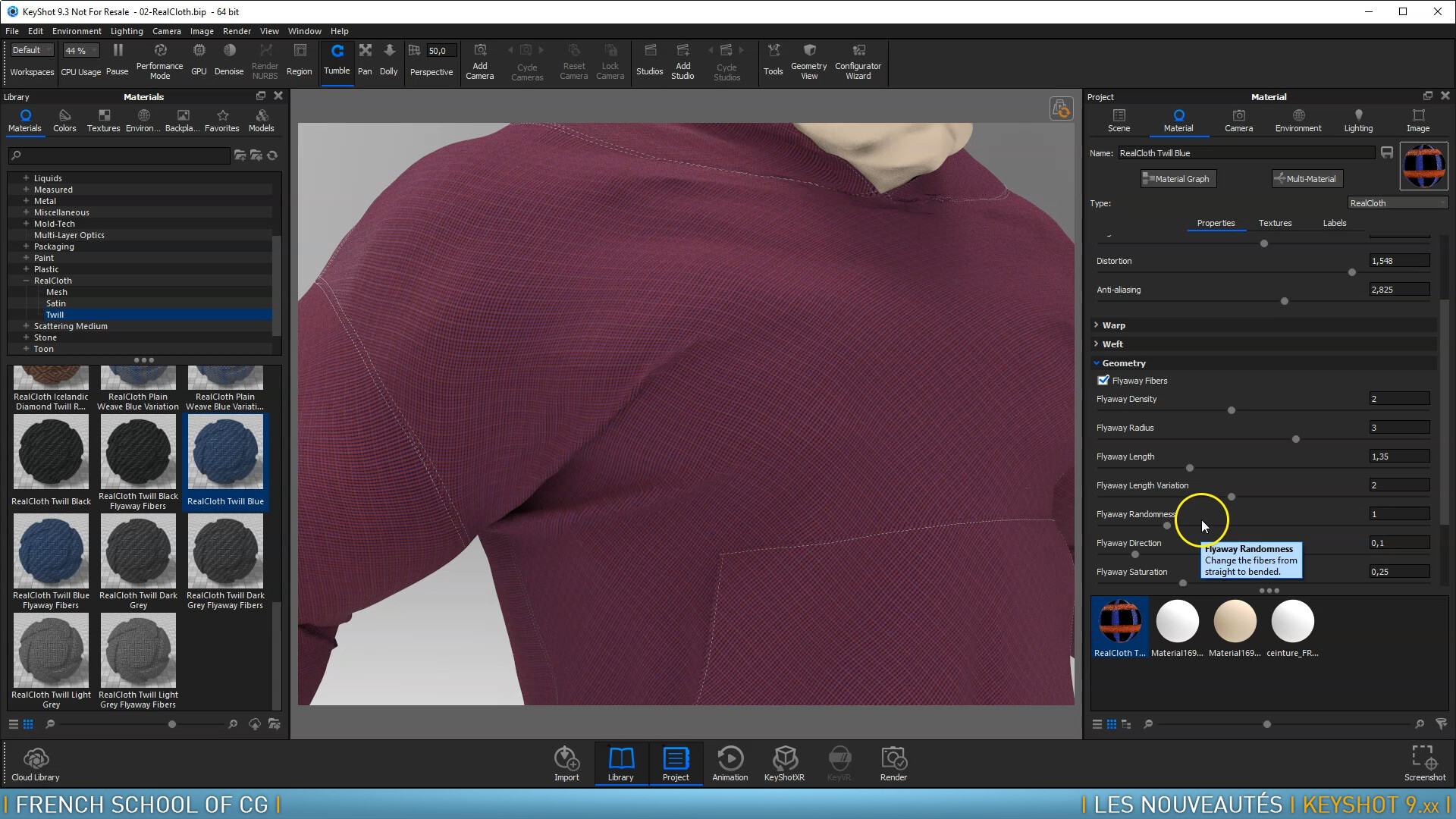Launch the Configurator Wizard
The height and width of the screenshot is (819, 1456).
pos(857,61)
